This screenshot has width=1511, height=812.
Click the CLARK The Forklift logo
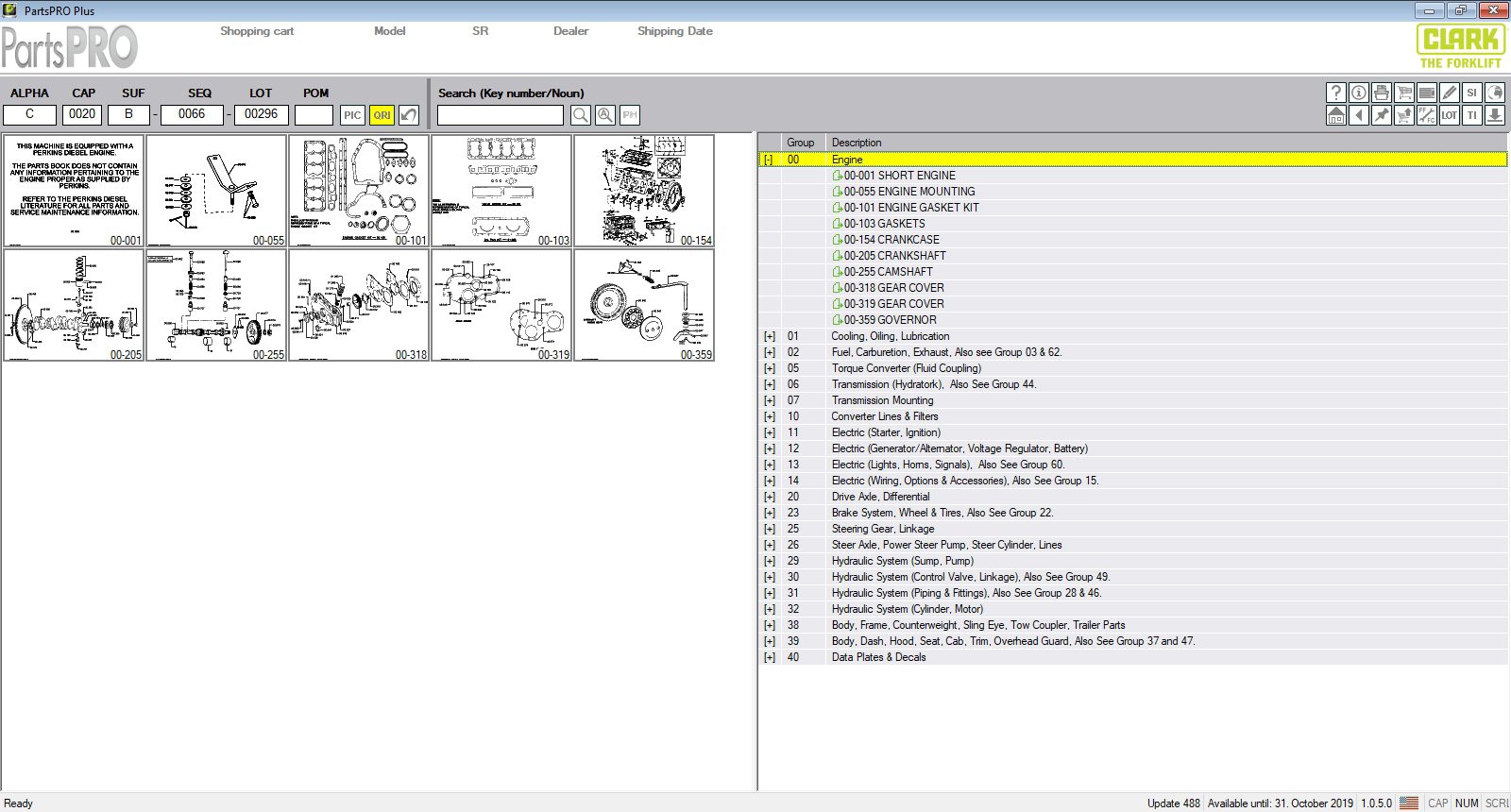coord(1460,46)
